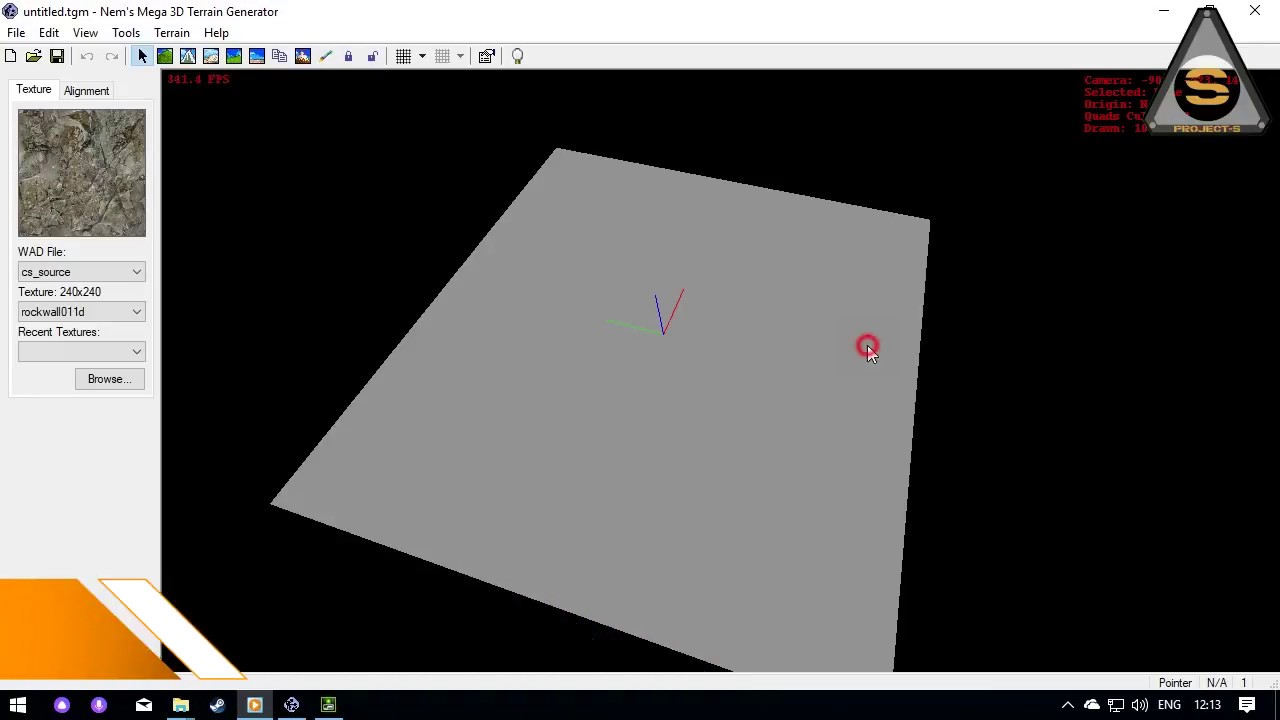Open the Terrain menu
This screenshot has width=1280, height=720.
point(172,33)
